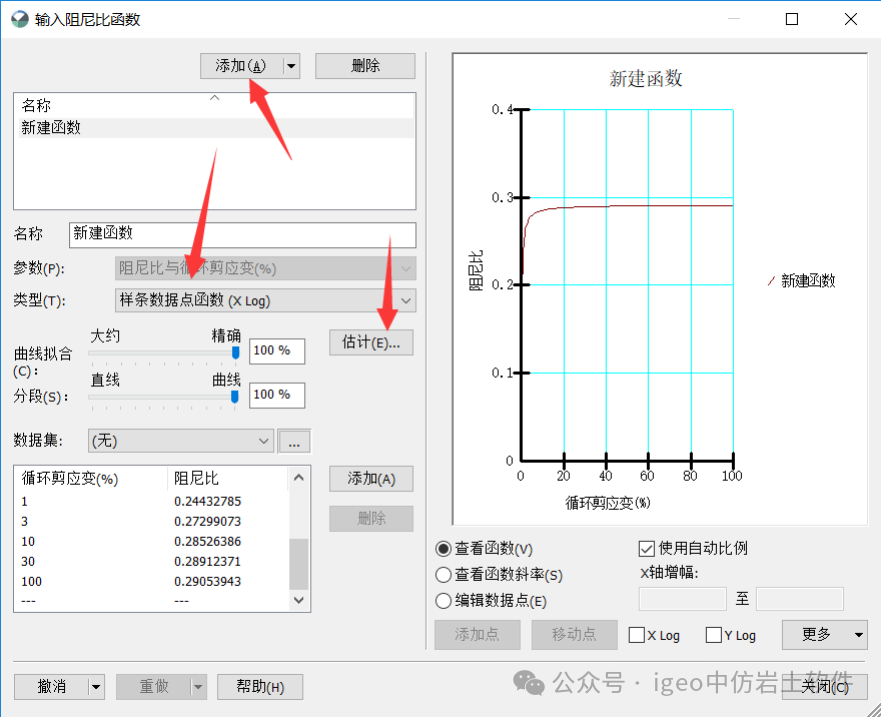The image size is (881, 717).
Task: Enable the Y Log checkbox
Action: tap(713, 634)
